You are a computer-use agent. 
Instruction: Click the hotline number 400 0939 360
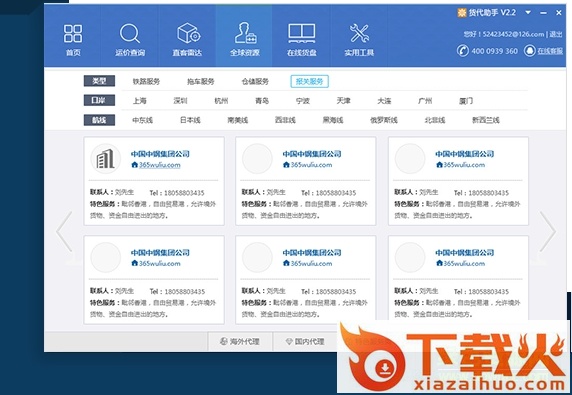coord(495,51)
